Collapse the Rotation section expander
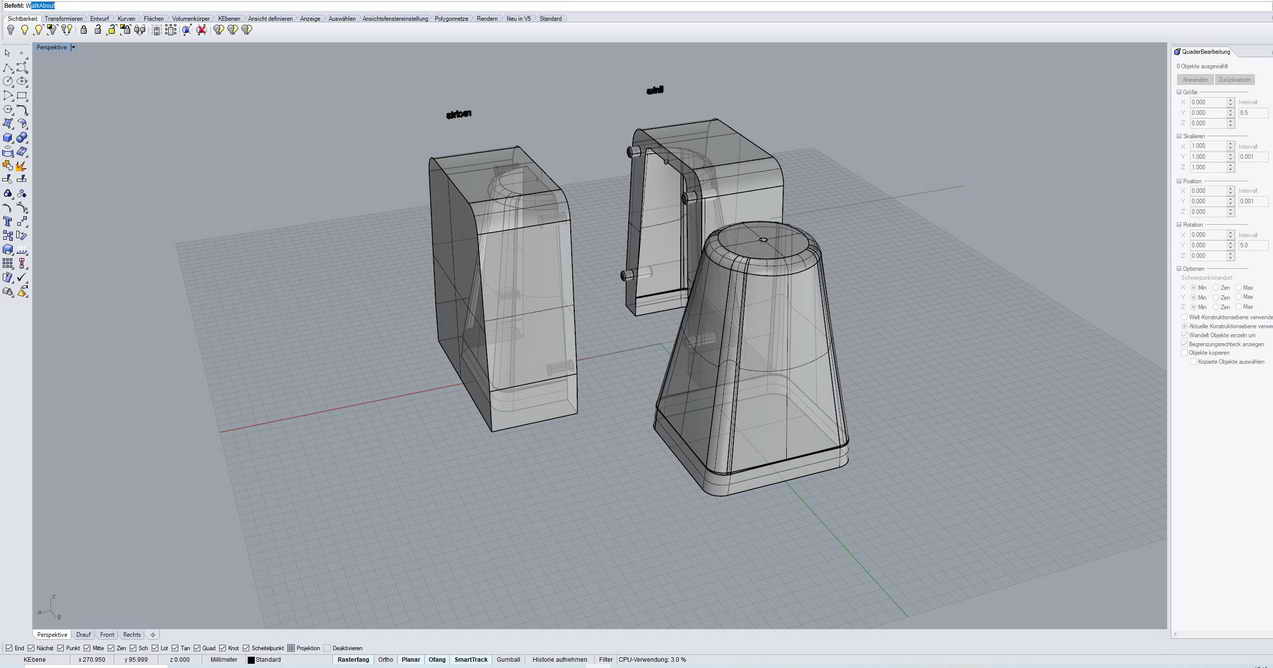The image size is (1273, 668). coord(1179,225)
